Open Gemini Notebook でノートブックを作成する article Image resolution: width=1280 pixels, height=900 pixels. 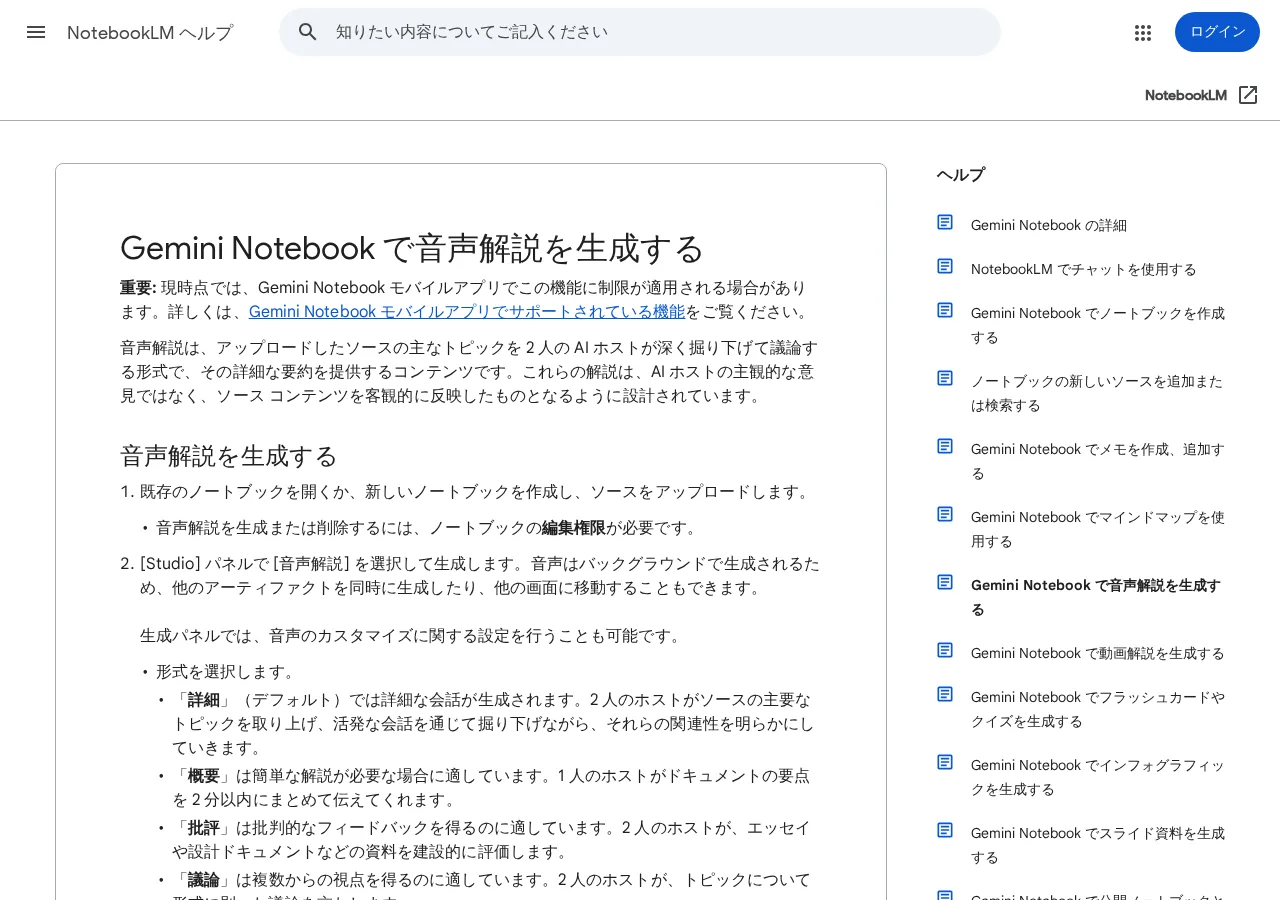point(1098,325)
